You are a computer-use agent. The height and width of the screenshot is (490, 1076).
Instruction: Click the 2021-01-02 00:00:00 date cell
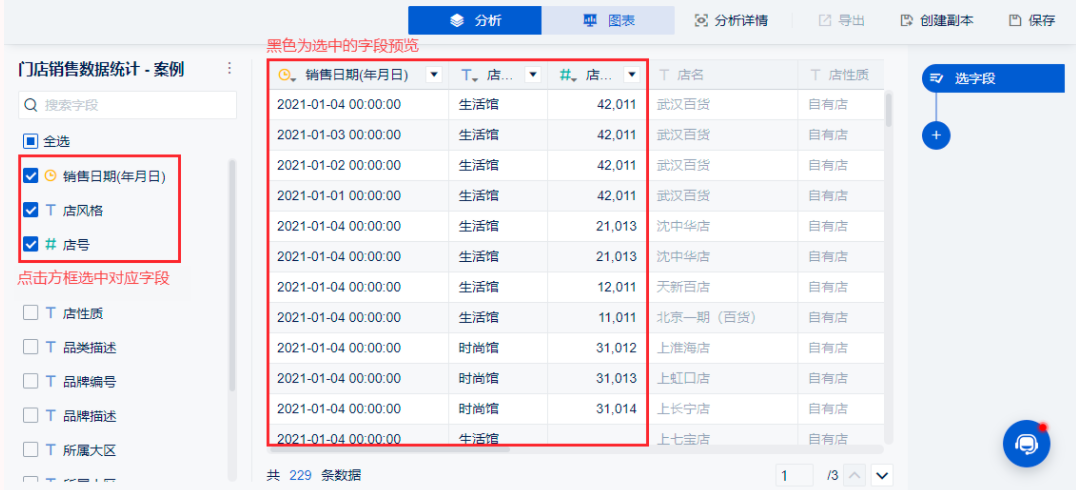[358, 165]
